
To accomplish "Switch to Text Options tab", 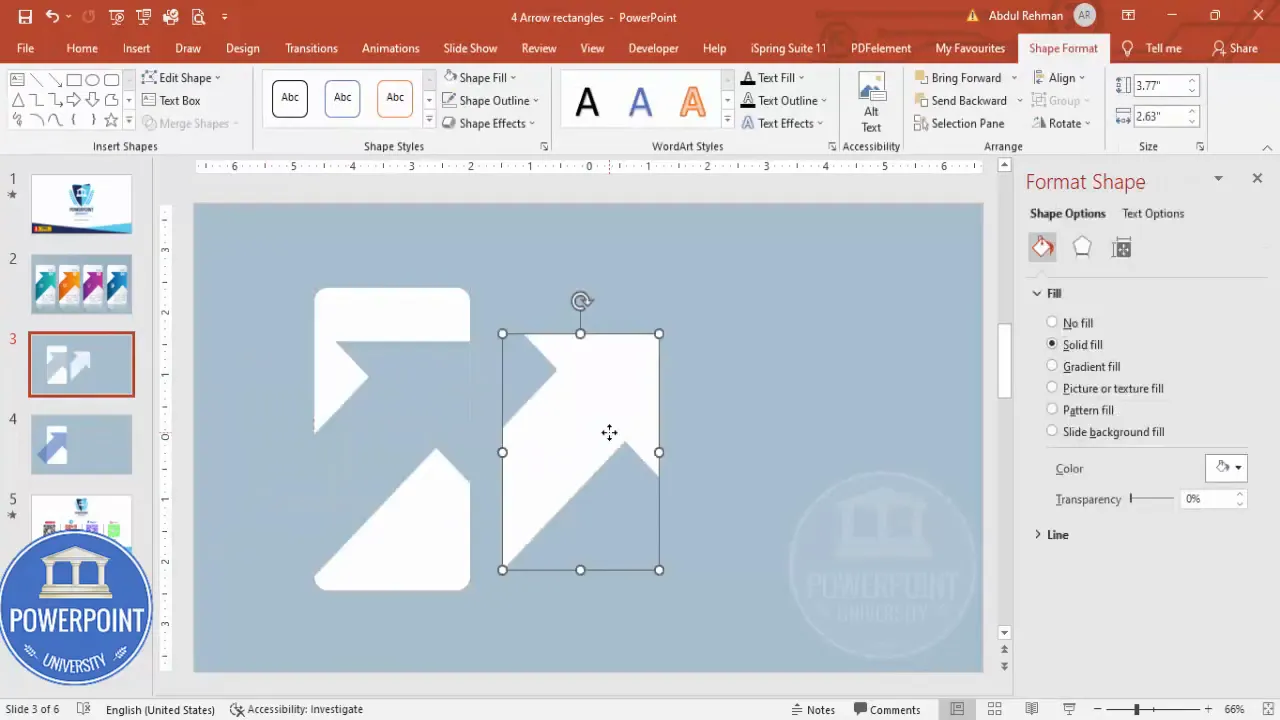I will pos(1153,213).
